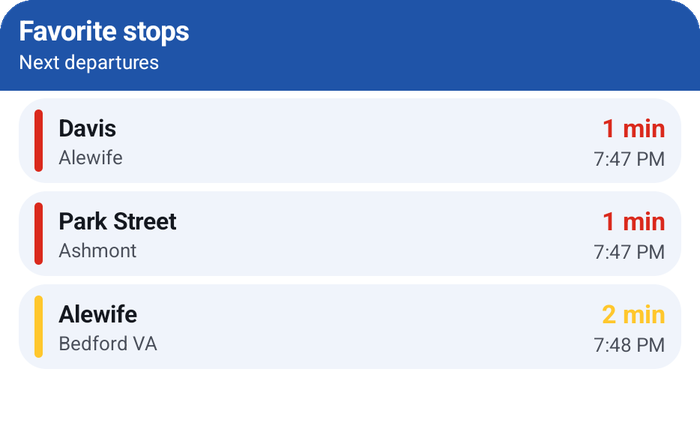Screen dimensions: 700x432
Task: Click the 1 min countdown for Park Street
Action: [634, 222]
